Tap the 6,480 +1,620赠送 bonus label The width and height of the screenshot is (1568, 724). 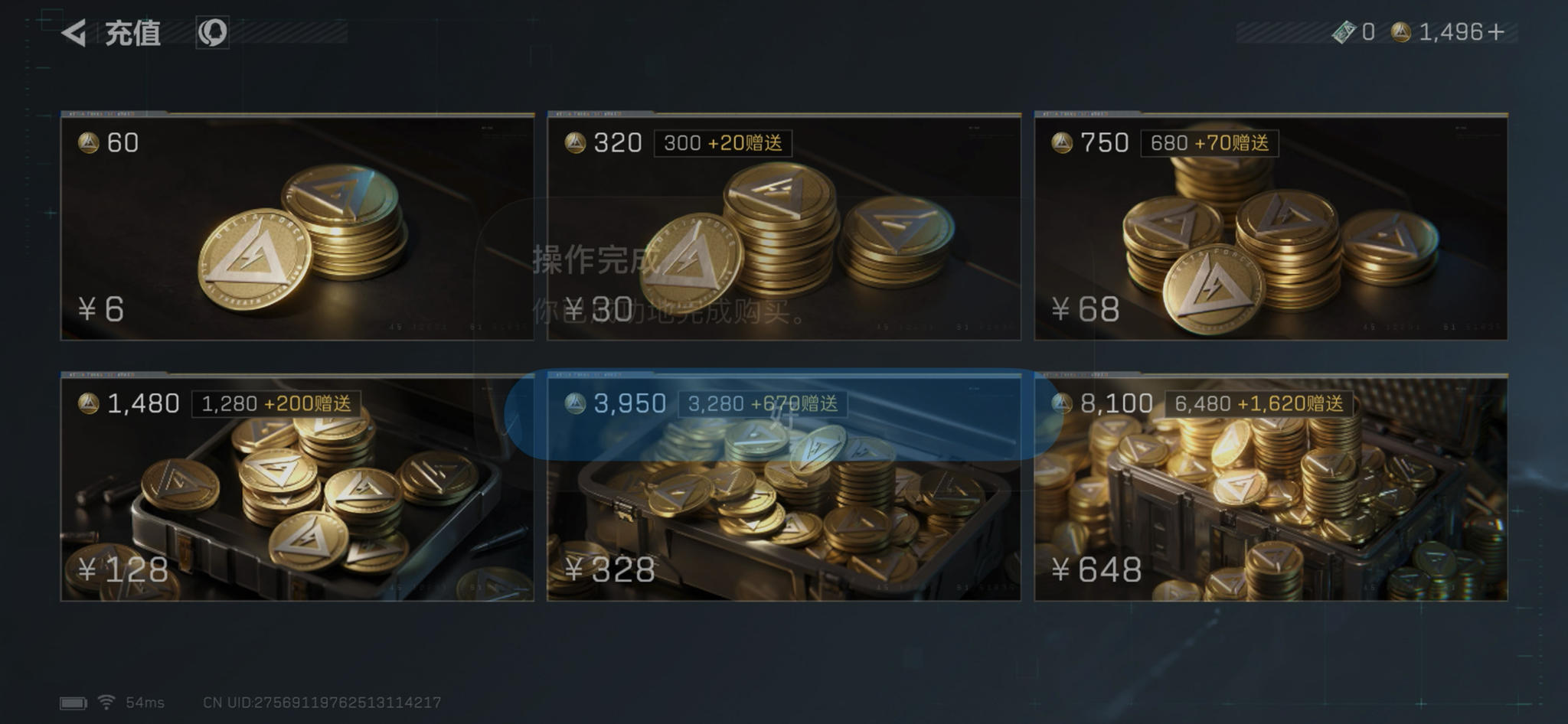[x=1259, y=403]
